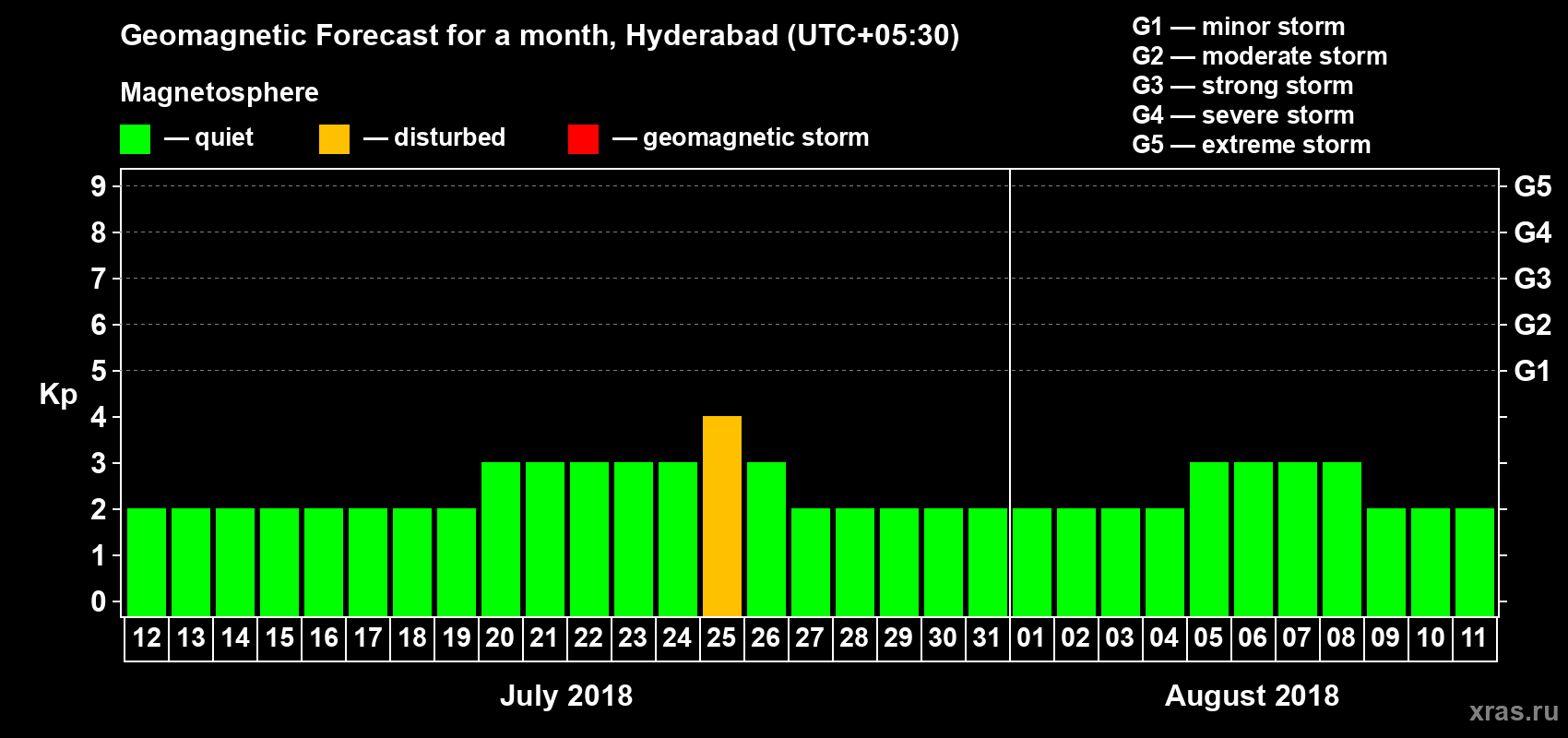This screenshot has width=1568, height=738.
Task: Click the 'G1 — minor storm' legend text
Action: tap(1239, 27)
